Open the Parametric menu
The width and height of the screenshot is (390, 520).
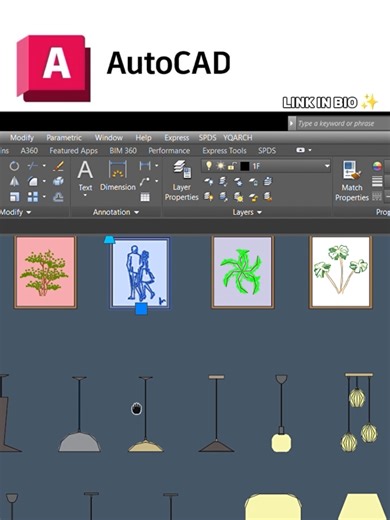[64, 138]
